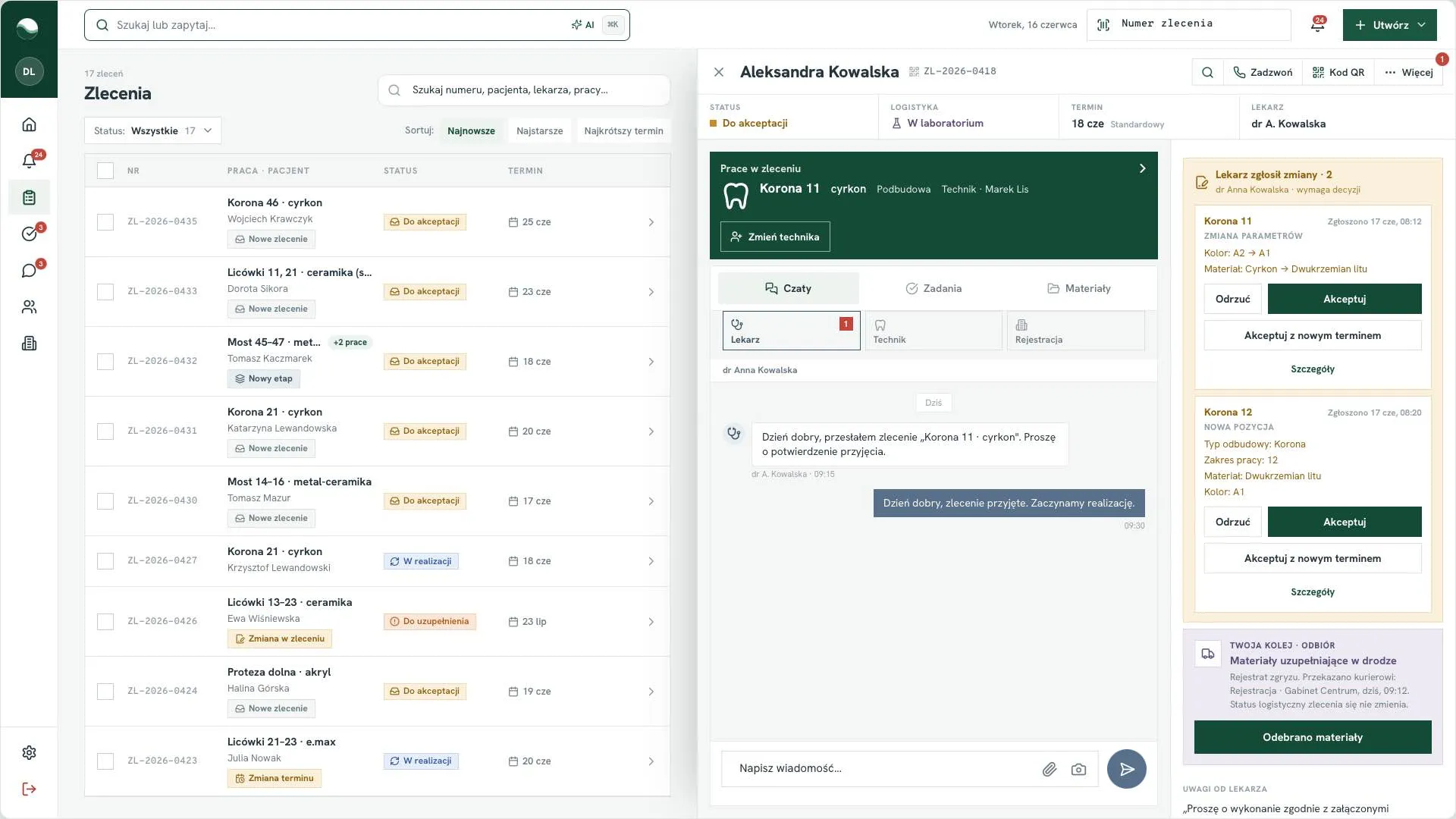This screenshot has width=1456, height=819.
Task: Expand row chevron for ZL-2026-0426
Action: point(651,622)
